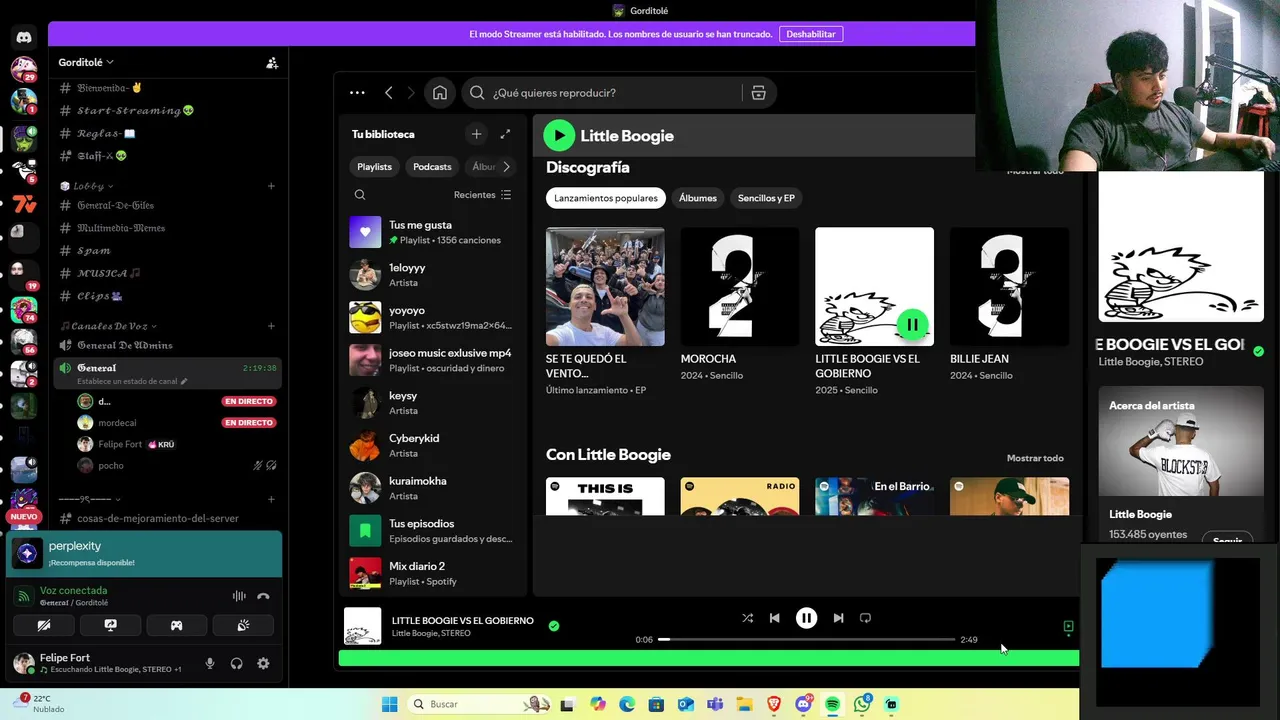The image size is (1280, 720).
Task: Open the Recientes sort dropdown
Action: click(482, 195)
